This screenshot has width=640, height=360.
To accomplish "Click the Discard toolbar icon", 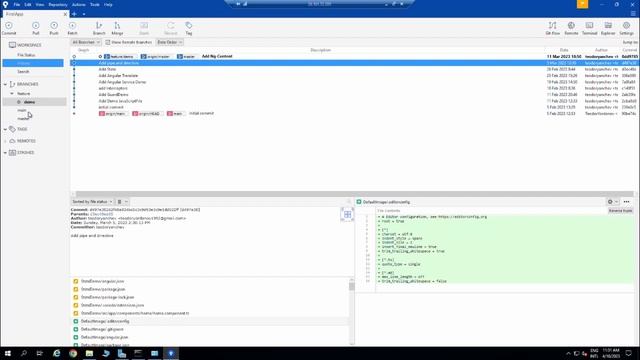I will 171,28.
